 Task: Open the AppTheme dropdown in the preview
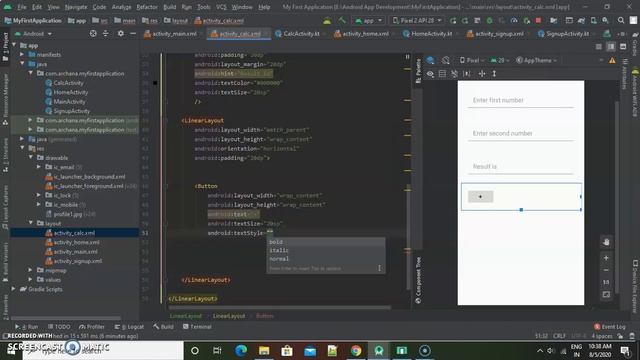pos(536,60)
